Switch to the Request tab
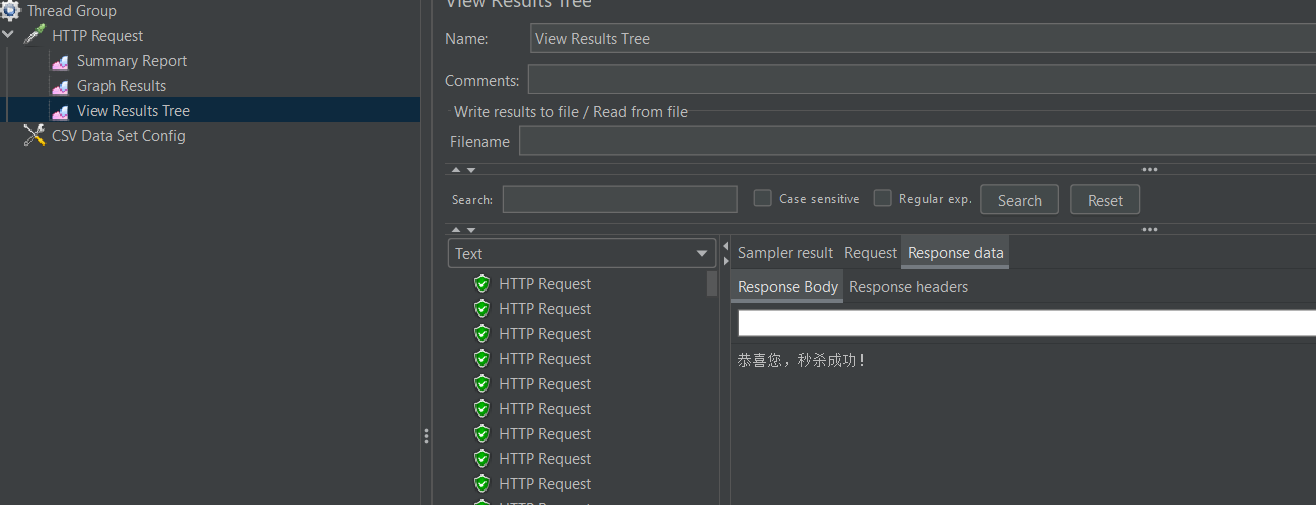 (x=870, y=253)
